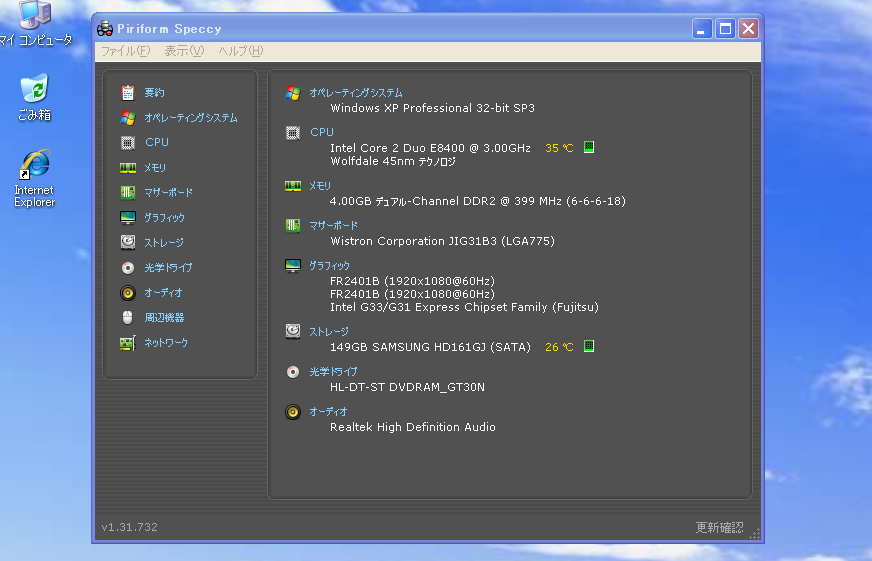The height and width of the screenshot is (561, 872).
Task: Click hard disk icon in summary panel
Action: (293, 331)
